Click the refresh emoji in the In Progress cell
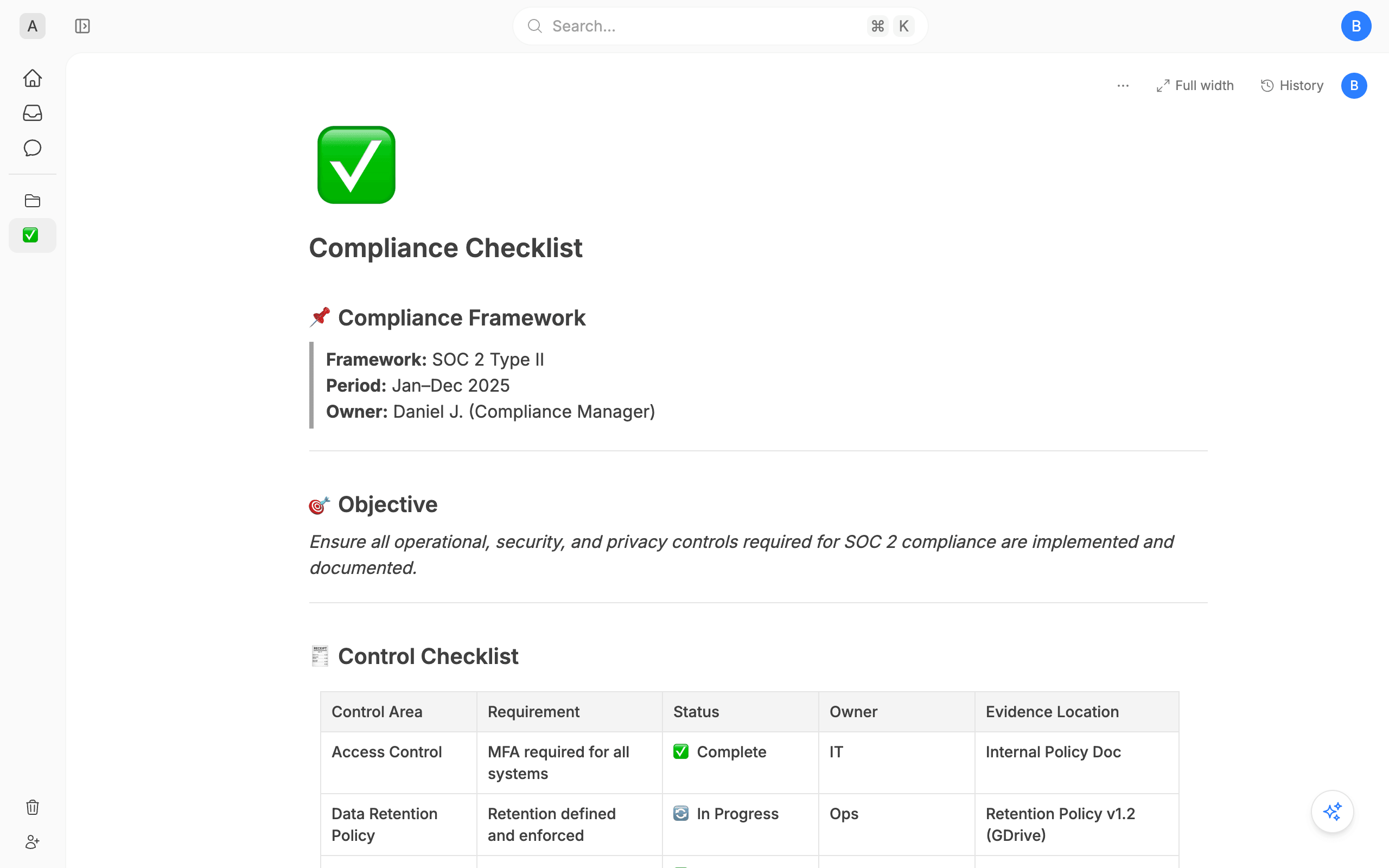The height and width of the screenshot is (868, 1389). tap(681, 813)
